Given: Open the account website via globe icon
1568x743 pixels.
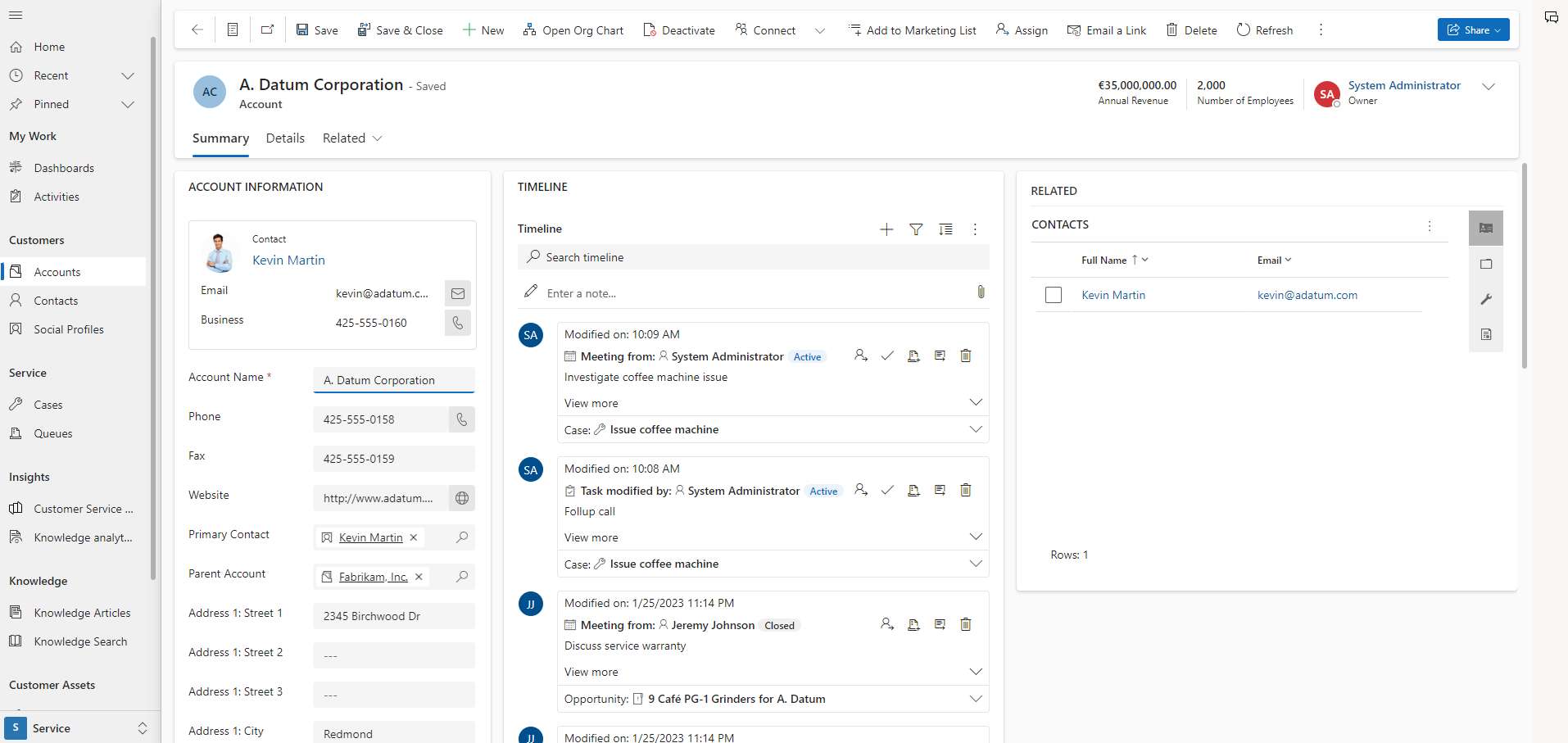Looking at the screenshot, I should pos(461,497).
